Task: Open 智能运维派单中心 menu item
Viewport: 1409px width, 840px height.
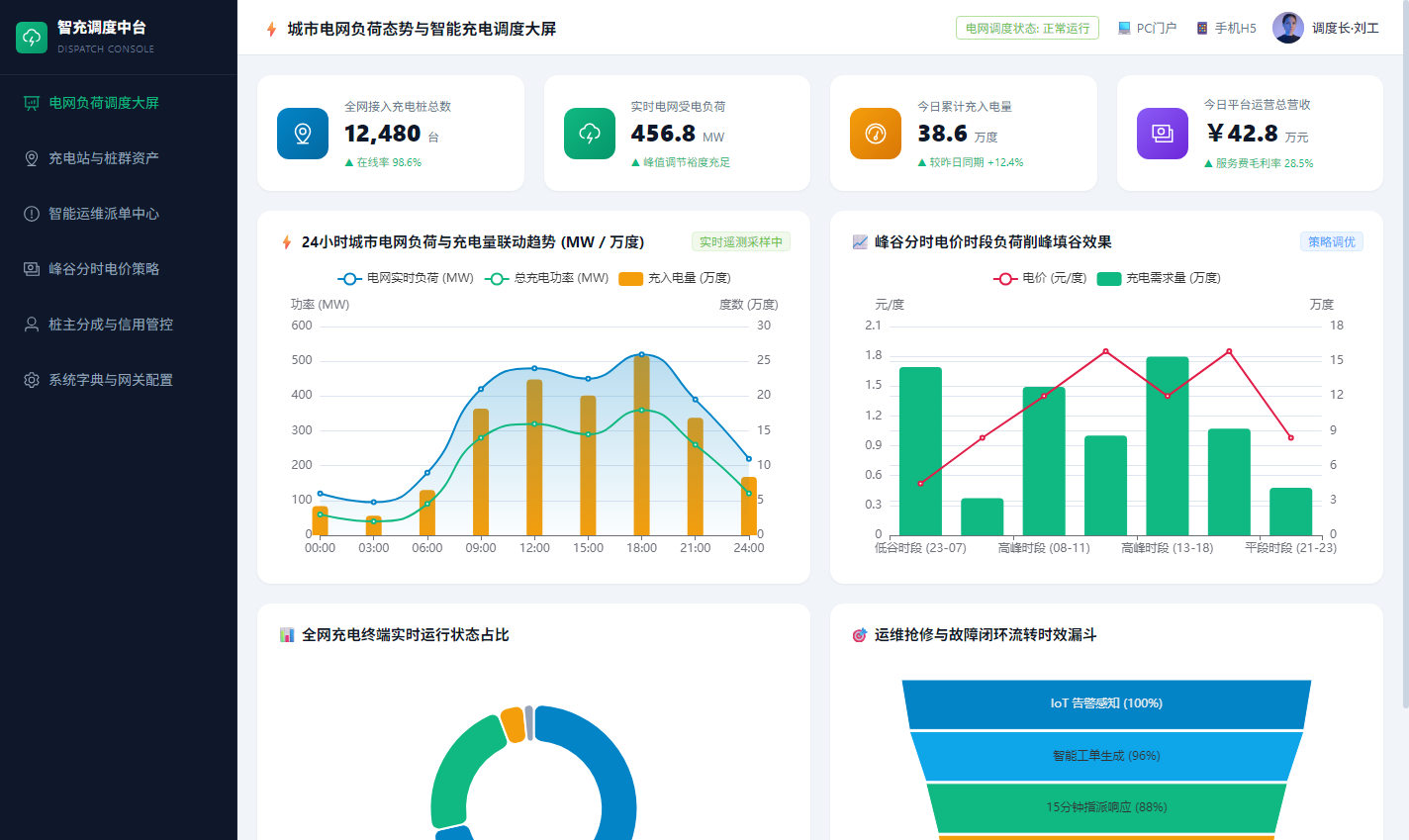Action: pos(119,214)
